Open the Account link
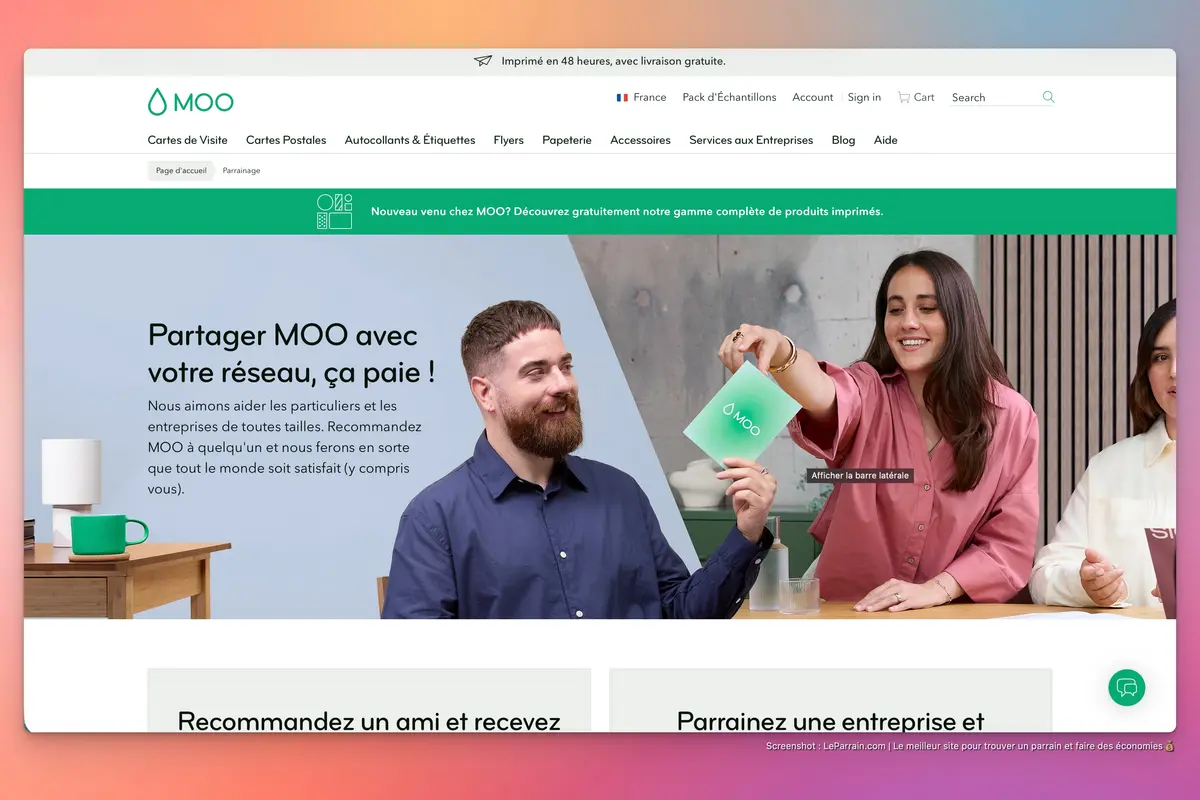 pyautogui.click(x=812, y=97)
